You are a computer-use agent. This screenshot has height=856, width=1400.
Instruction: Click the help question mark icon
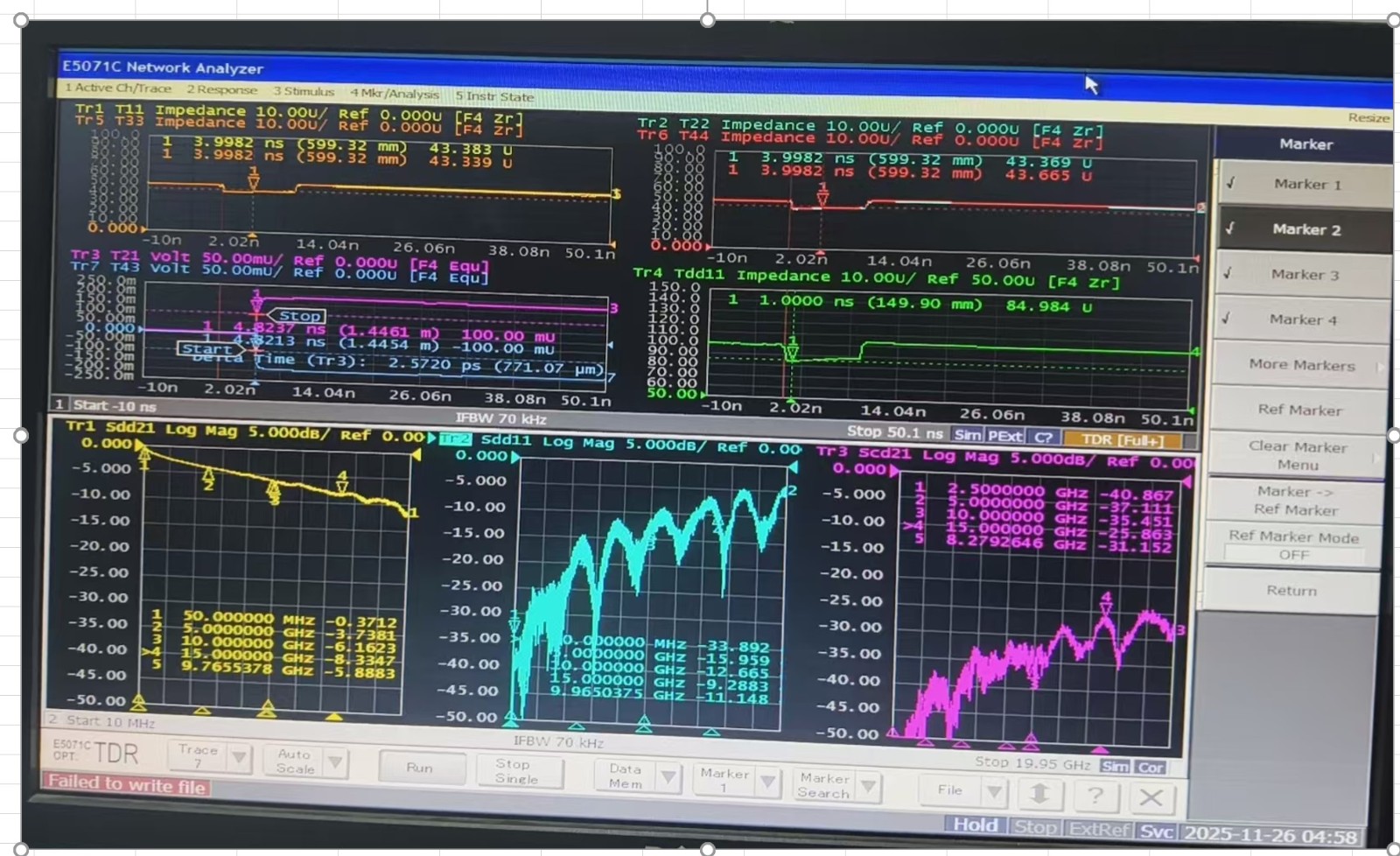(1095, 796)
